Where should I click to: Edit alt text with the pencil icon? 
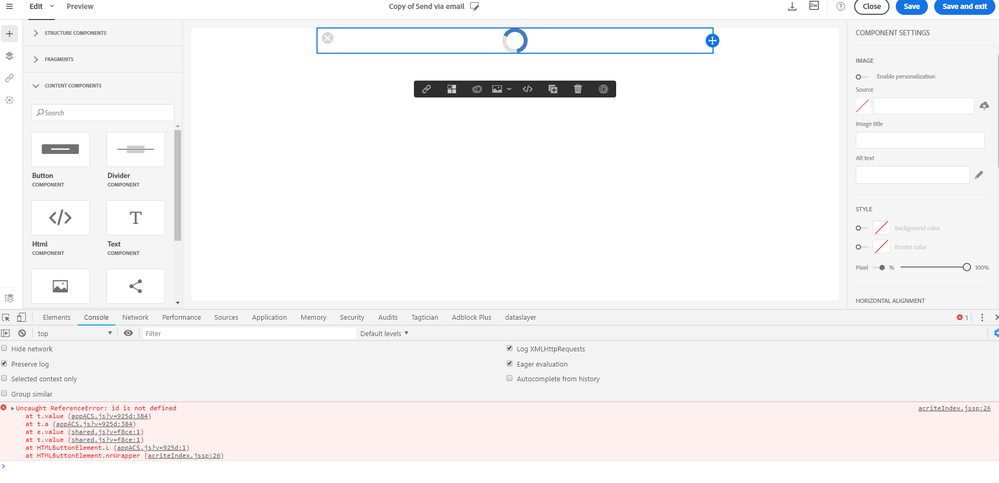point(979,175)
